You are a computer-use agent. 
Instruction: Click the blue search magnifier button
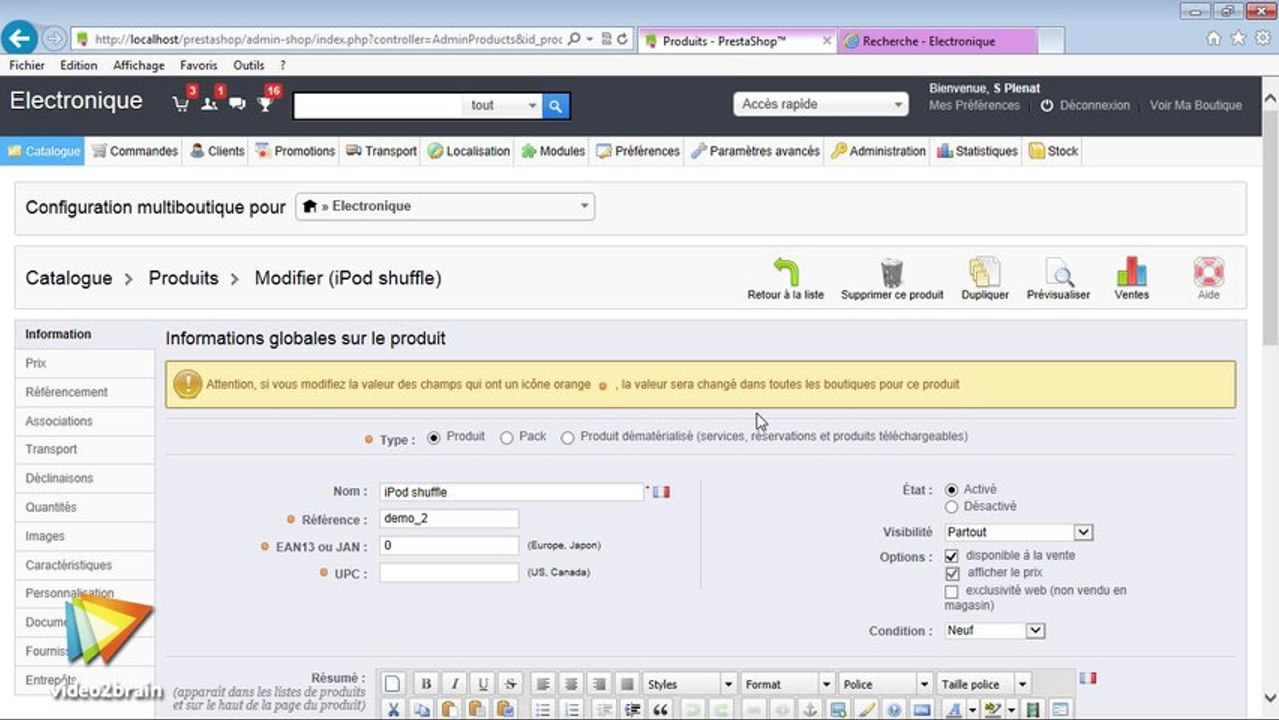(x=556, y=105)
